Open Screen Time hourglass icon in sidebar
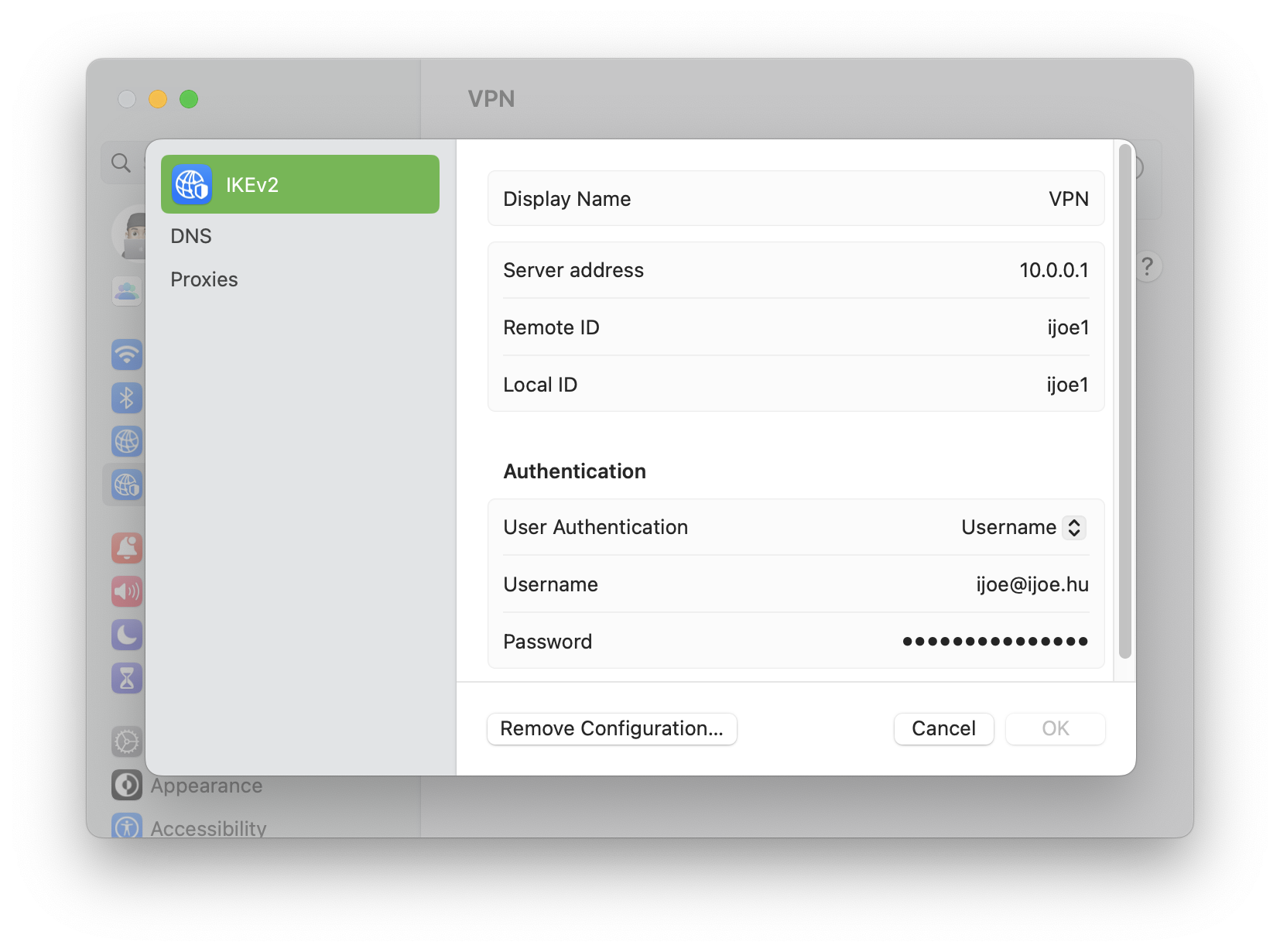 pos(127,678)
